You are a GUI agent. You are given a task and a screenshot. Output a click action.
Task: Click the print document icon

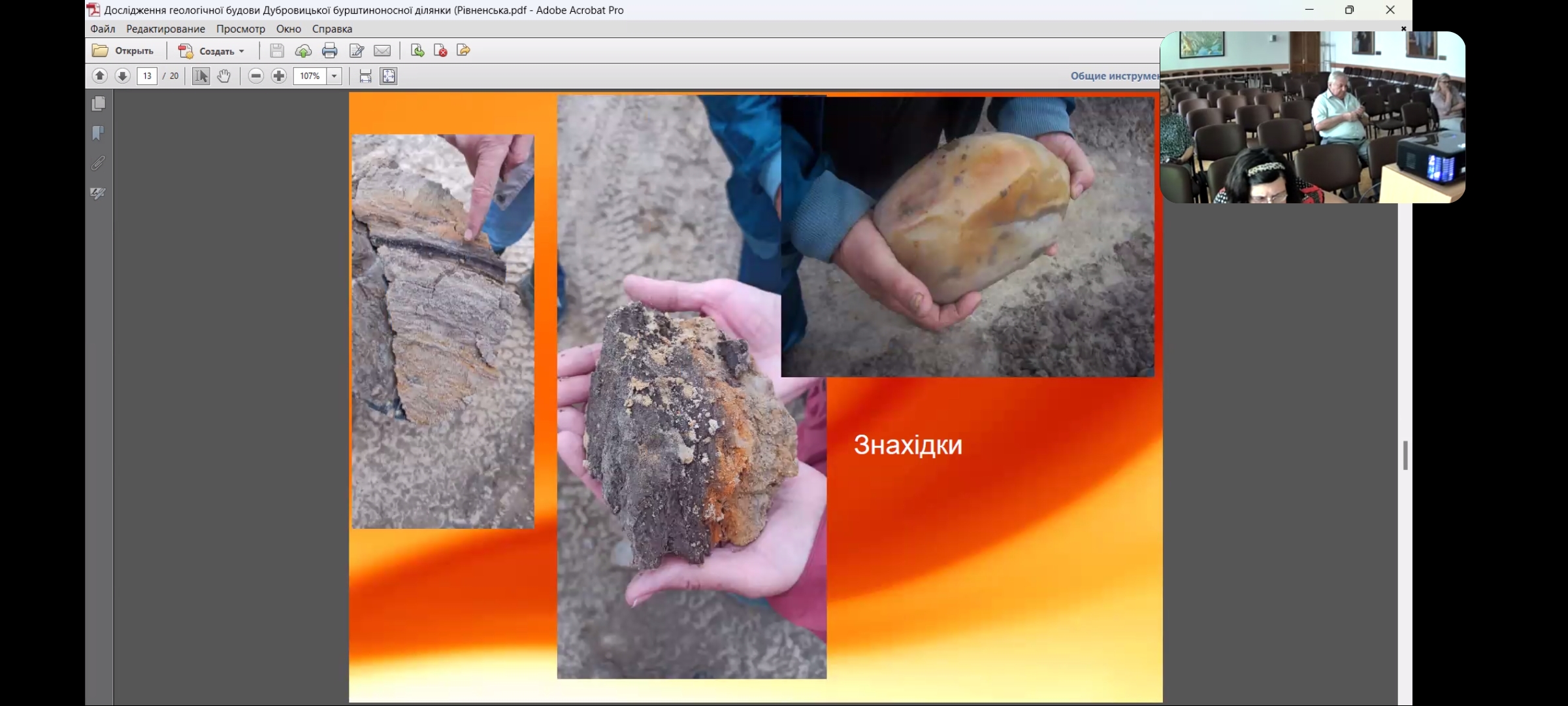329,50
